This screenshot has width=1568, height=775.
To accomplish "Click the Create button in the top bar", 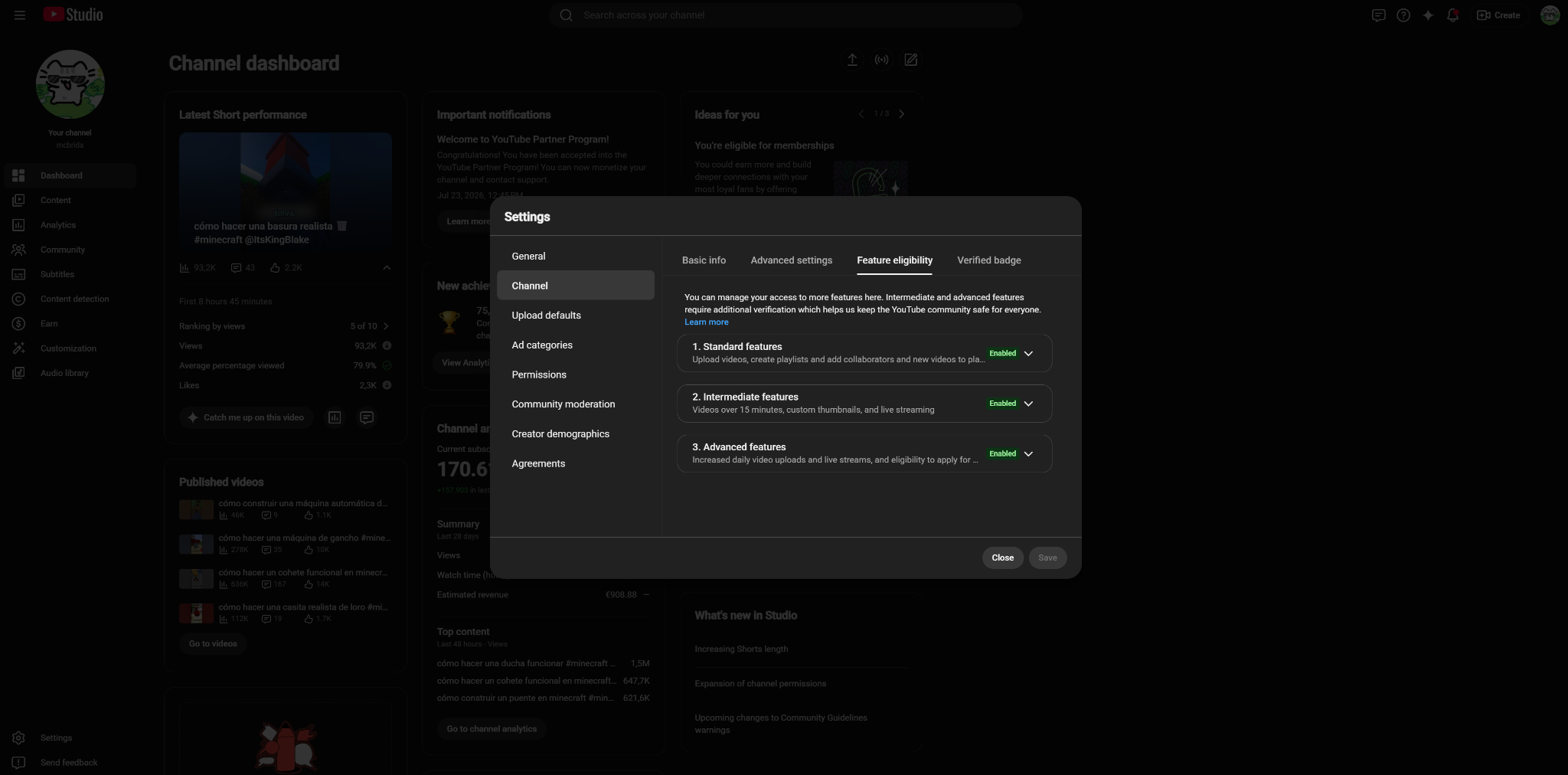I will pyautogui.click(x=1498, y=15).
